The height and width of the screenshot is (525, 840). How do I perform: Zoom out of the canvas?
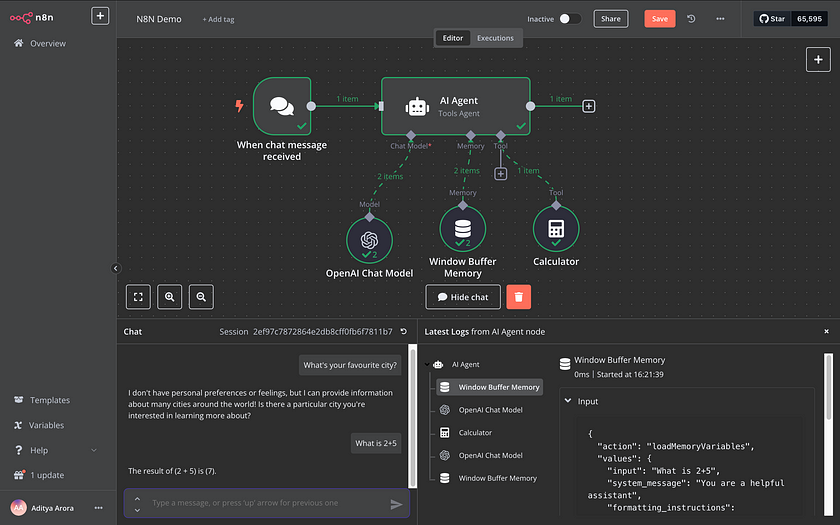click(x=201, y=297)
